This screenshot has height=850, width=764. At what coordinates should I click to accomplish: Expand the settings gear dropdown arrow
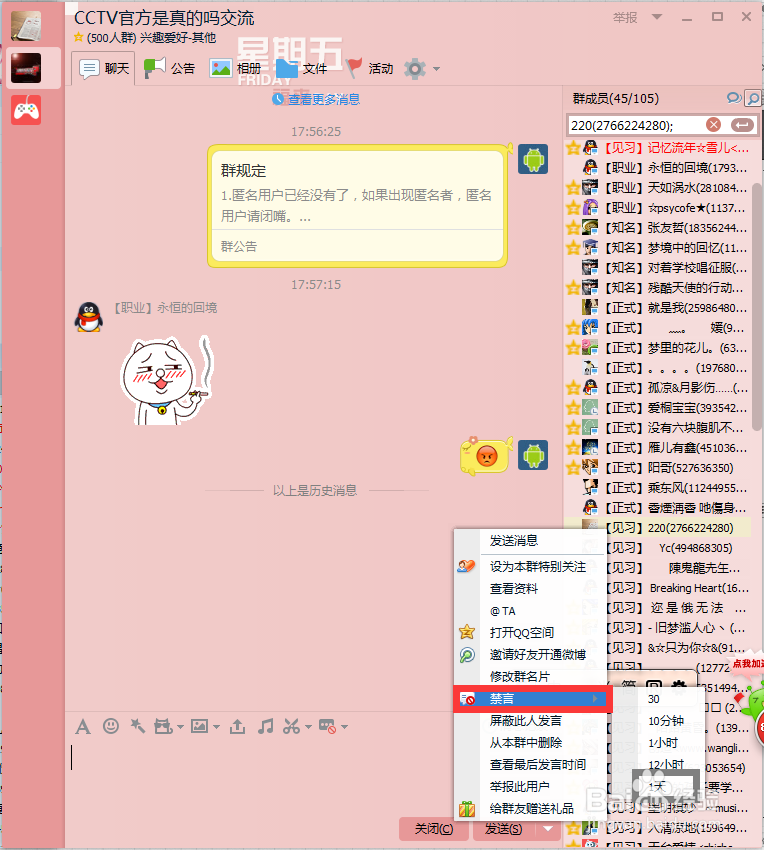(436, 69)
